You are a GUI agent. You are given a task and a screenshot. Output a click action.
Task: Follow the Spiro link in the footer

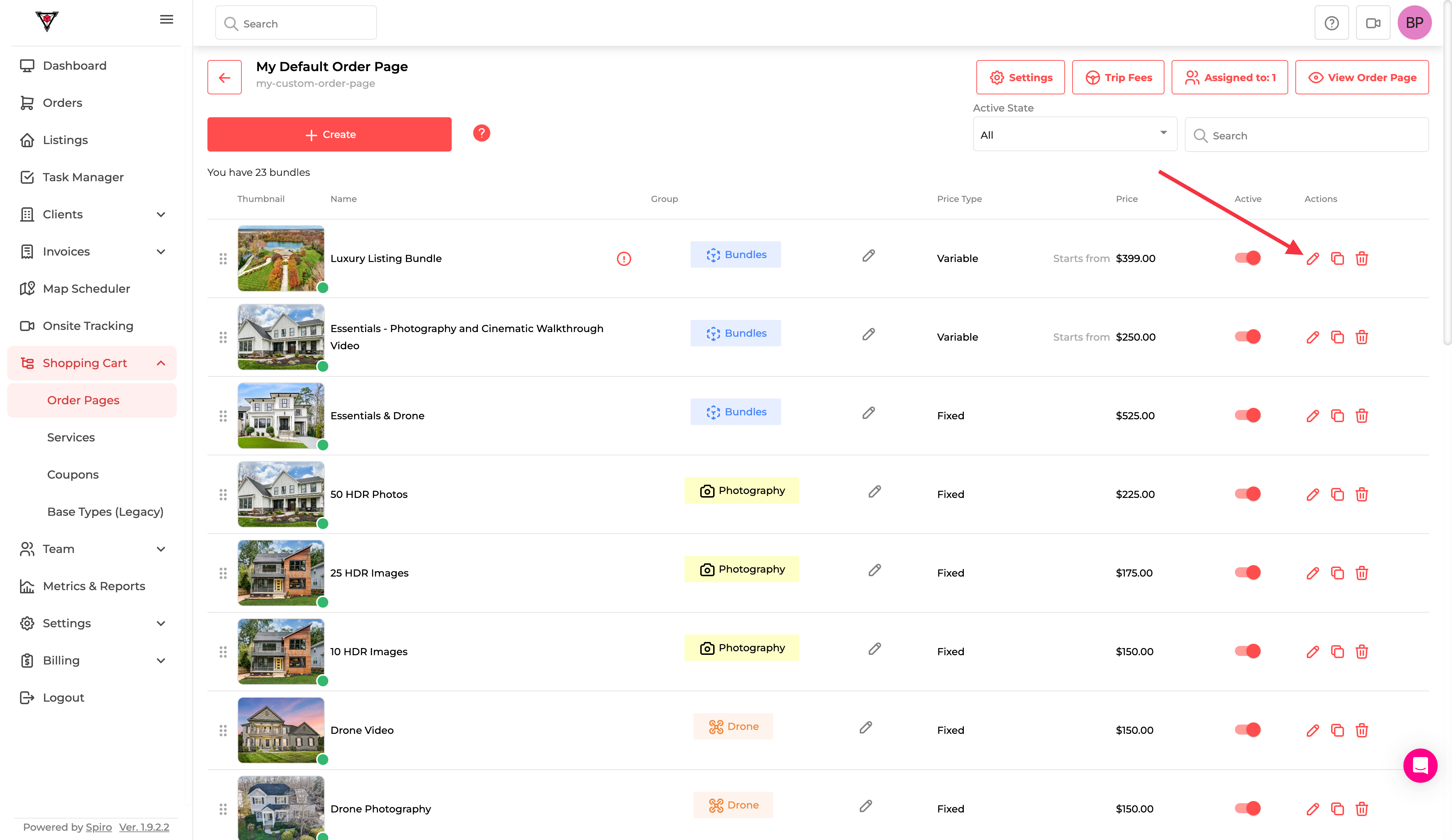click(x=99, y=827)
